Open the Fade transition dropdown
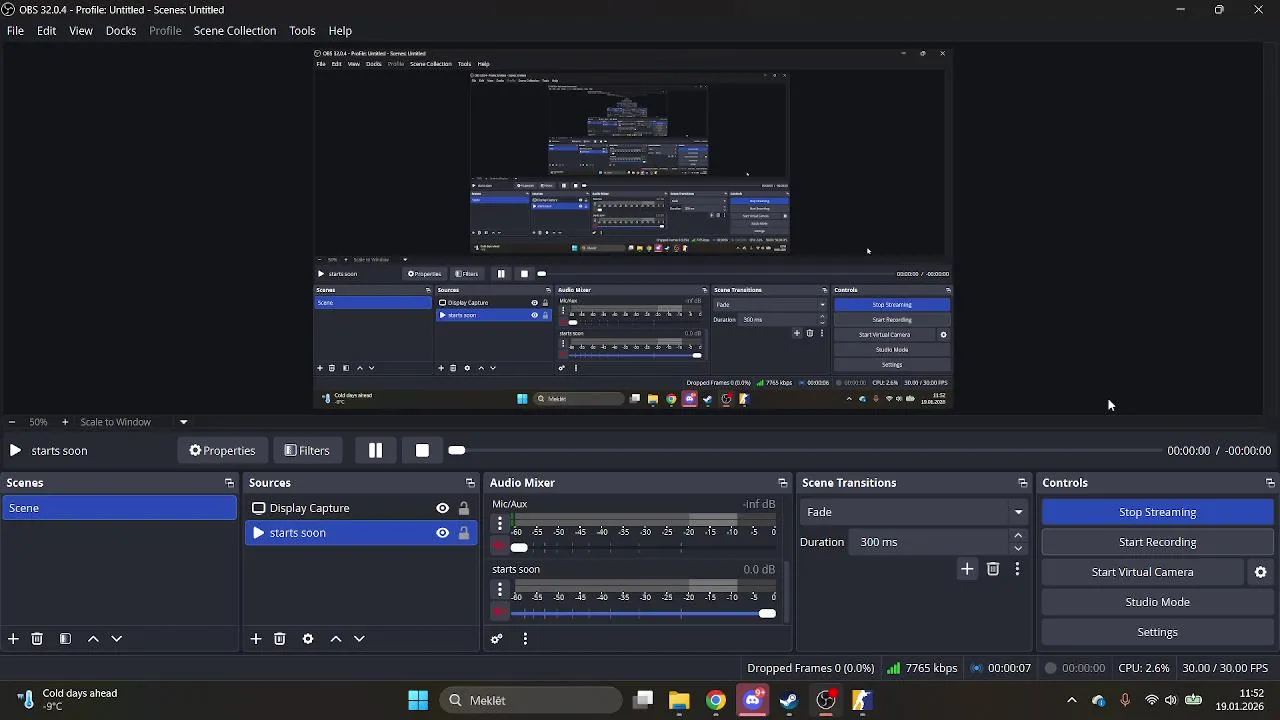 [914, 512]
